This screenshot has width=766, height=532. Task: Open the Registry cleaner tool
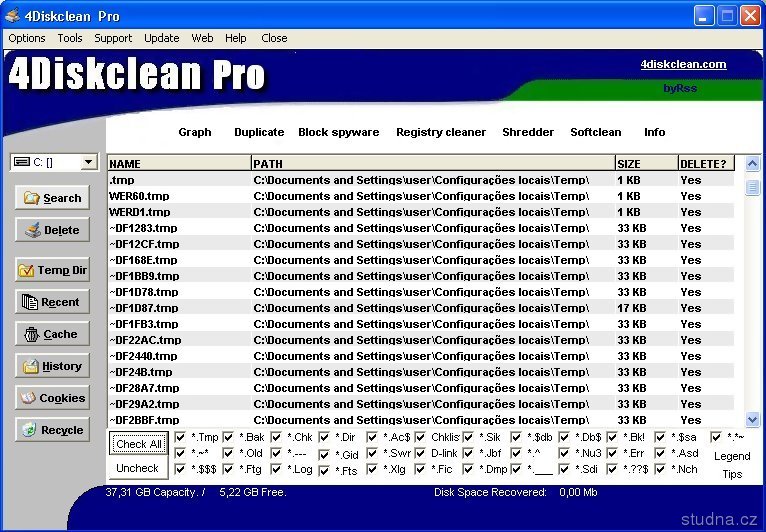[440, 132]
